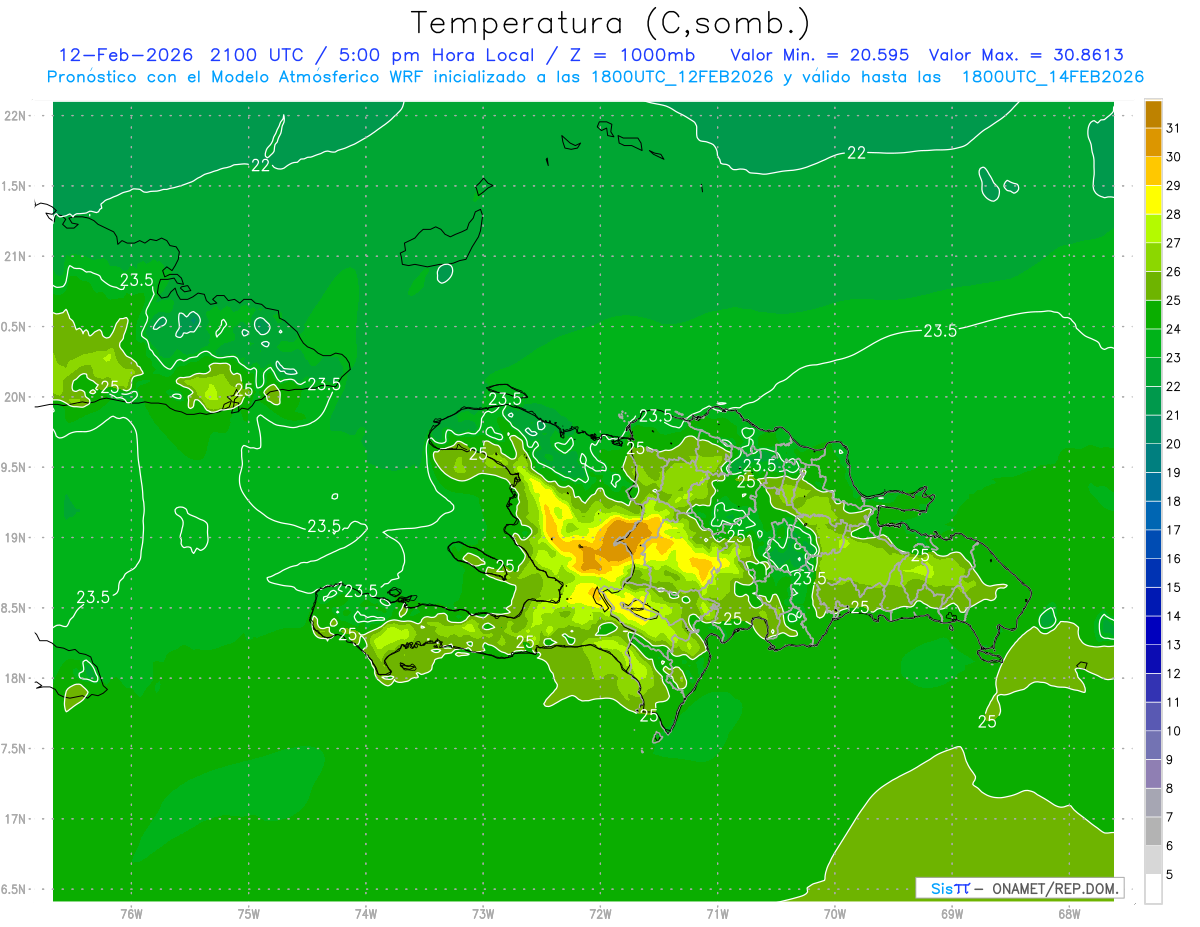Image resolution: width=1200 pixels, height=927 pixels.
Task: Click the "73W" longitude axis label
Action: point(483,913)
